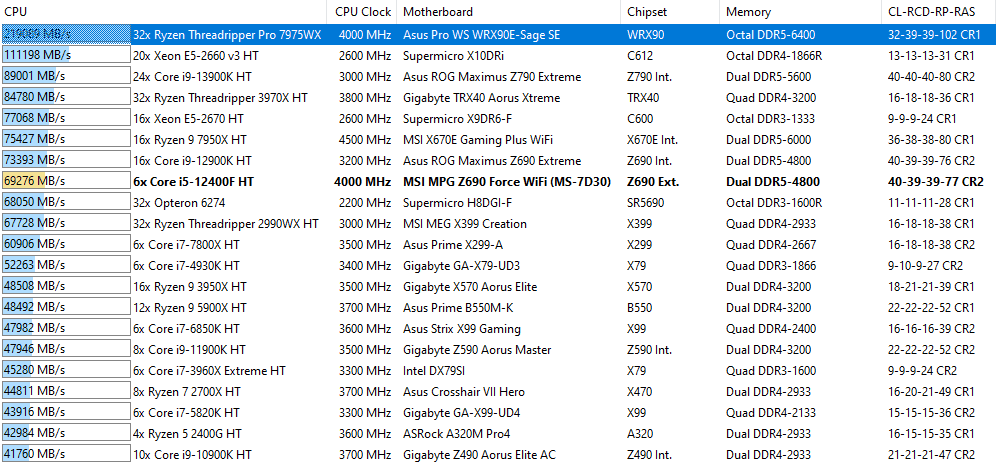
Task: Click the ASRock A320M Pro4 cell
Action: [x=457, y=434]
